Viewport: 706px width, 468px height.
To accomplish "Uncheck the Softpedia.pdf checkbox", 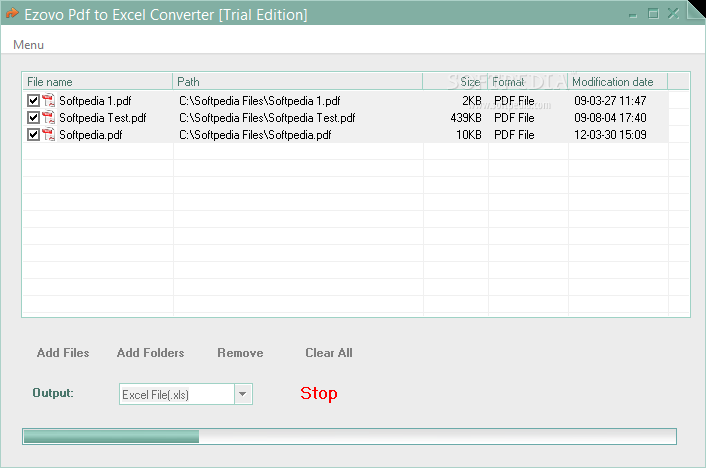I will point(33,135).
